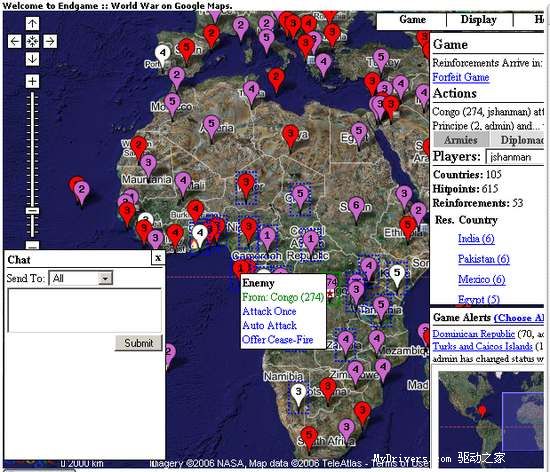Pan the map up with arrow icon
550x472 pixels.
pos(32,23)
